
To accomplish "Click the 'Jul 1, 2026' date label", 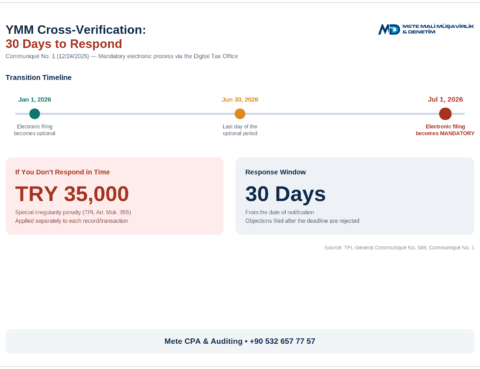I will (445, 99).
